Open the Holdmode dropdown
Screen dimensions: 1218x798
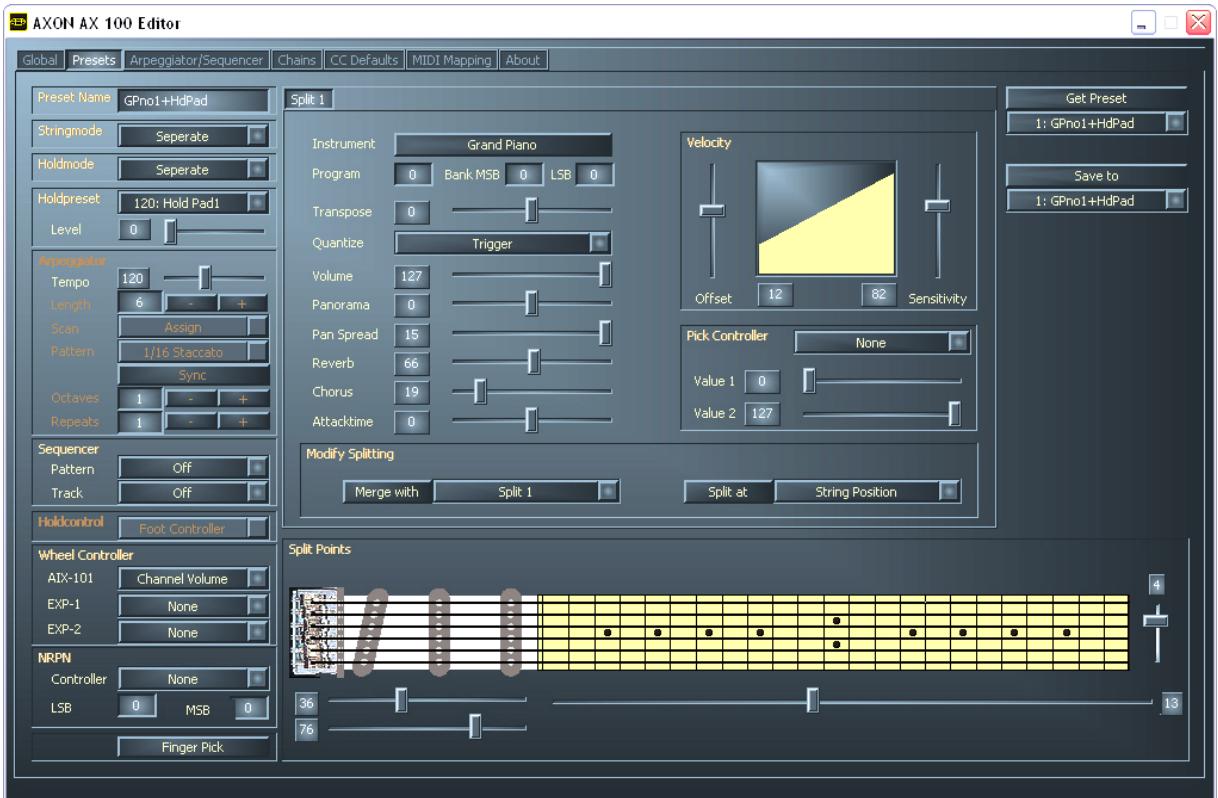point(194,170)
